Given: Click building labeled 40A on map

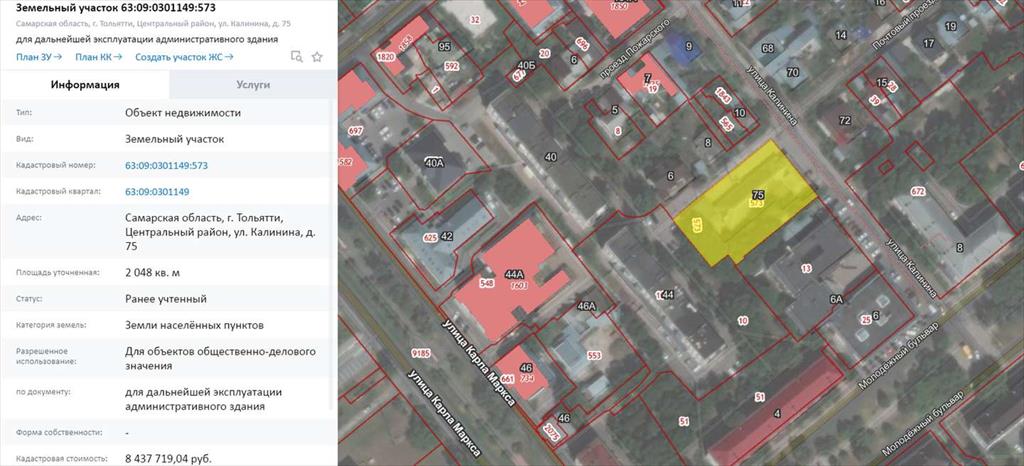Looking at the screenshot, I should (434, 163).
